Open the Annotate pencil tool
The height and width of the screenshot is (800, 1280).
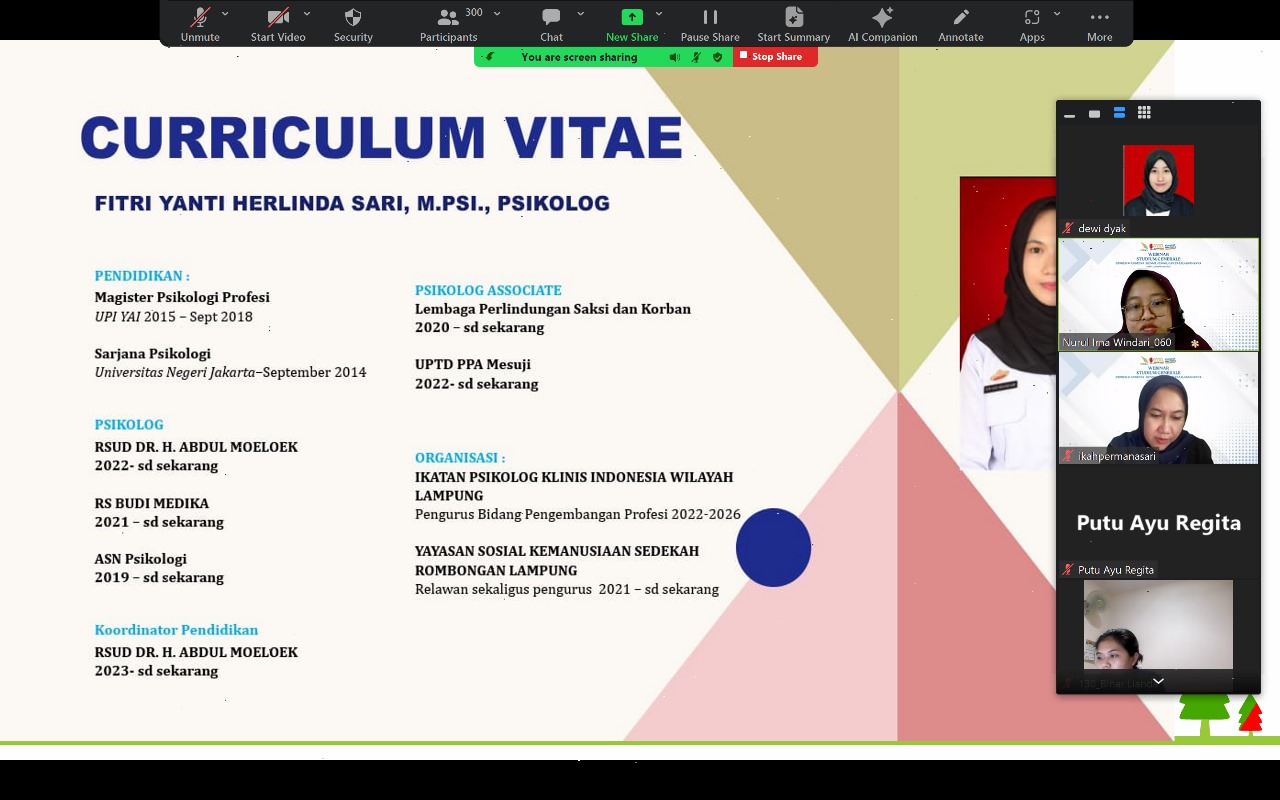pos(960,23)
